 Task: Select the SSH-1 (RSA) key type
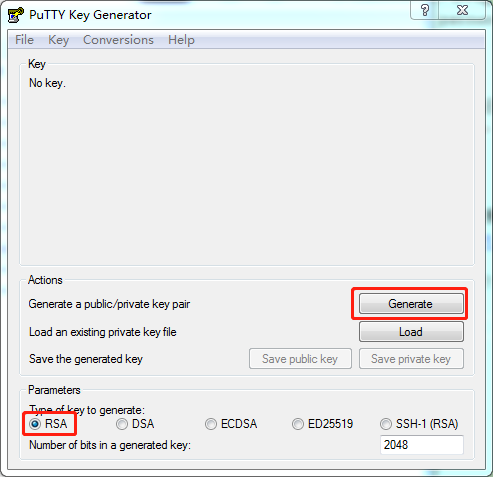419,424
